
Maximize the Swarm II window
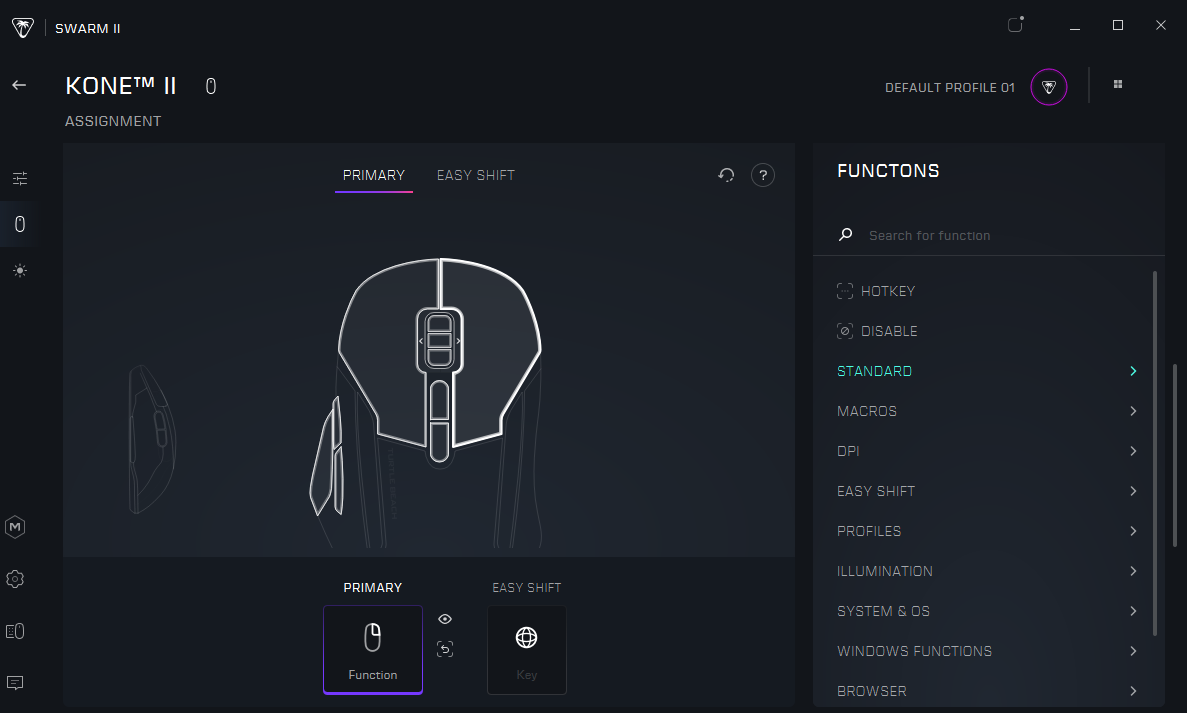[x=1117, y=26]
